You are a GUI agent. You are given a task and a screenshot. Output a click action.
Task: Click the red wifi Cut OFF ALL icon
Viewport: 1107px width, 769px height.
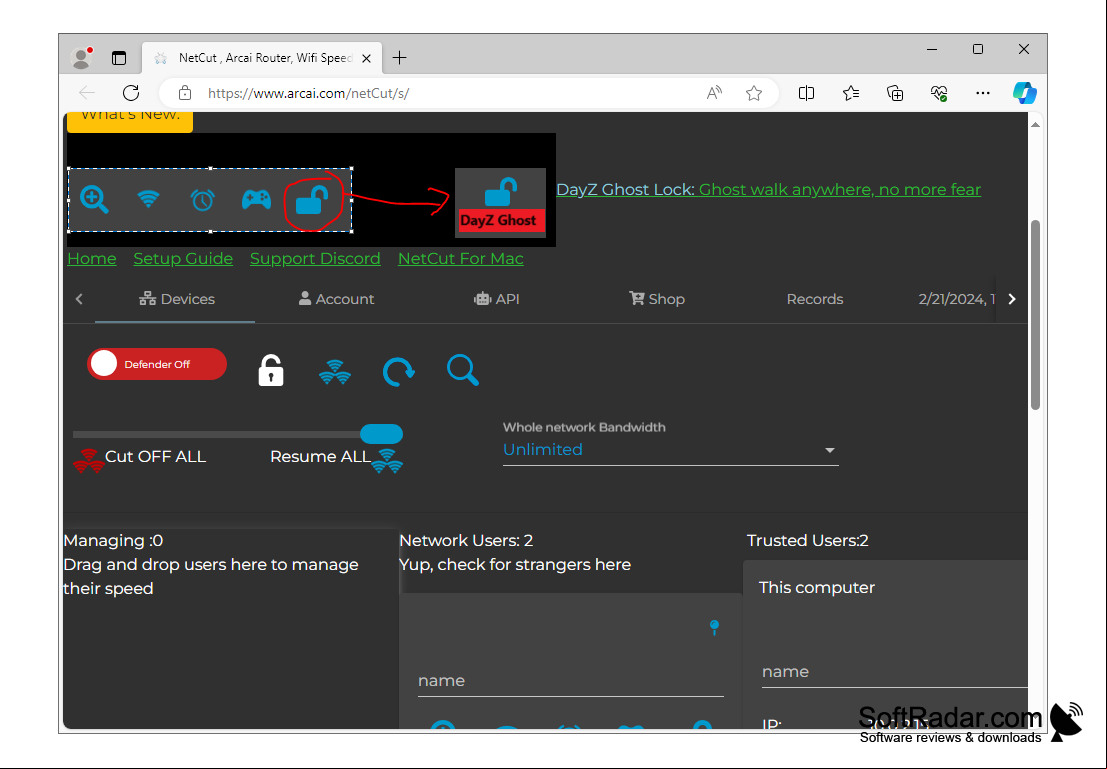click(x=88, y=460)
